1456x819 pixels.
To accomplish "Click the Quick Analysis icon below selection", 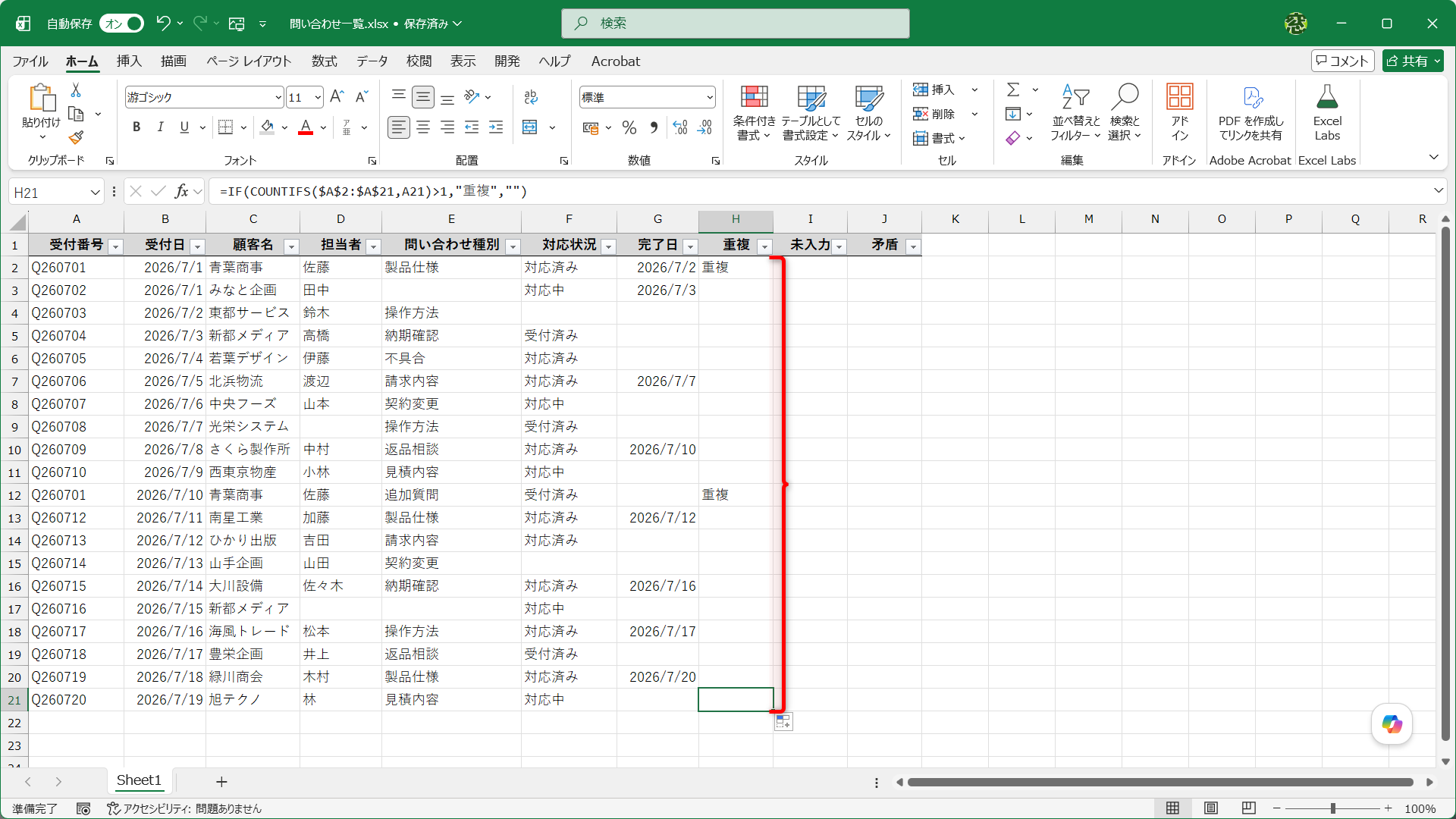I will click(783, 722).
